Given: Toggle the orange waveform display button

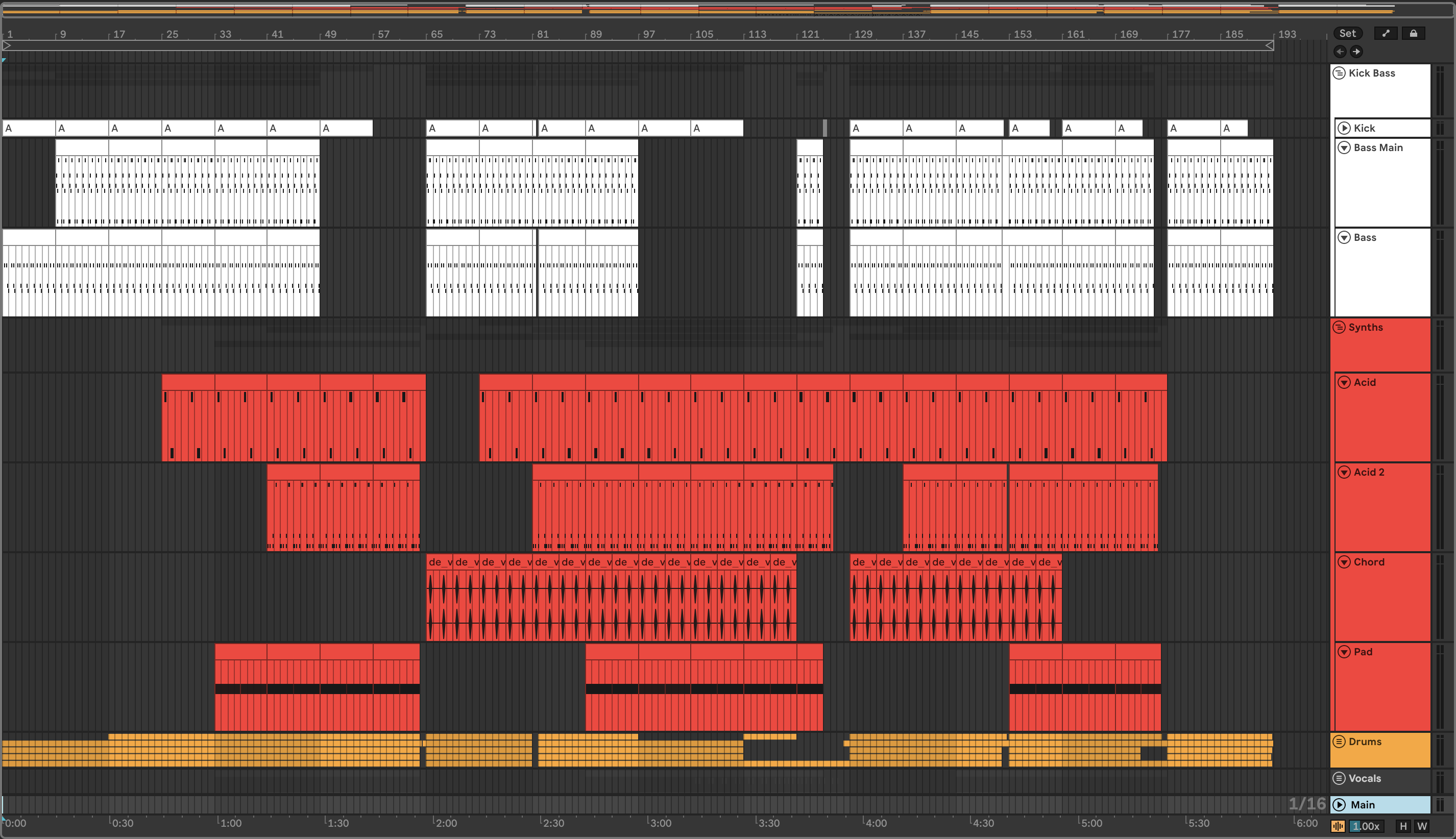Looking at the screenshot, I should [x=1339, y=826].
